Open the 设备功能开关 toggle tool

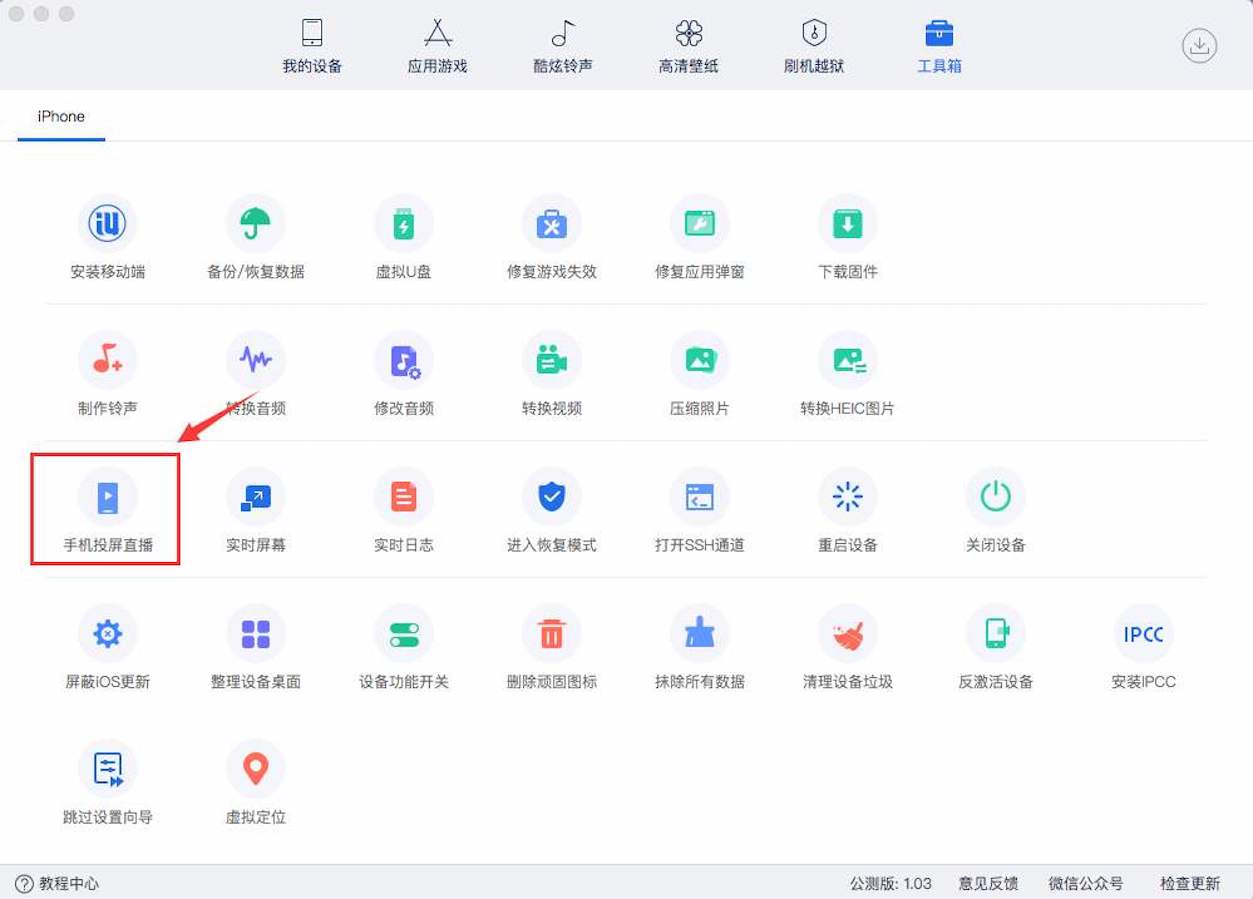[x=403, y=634]
